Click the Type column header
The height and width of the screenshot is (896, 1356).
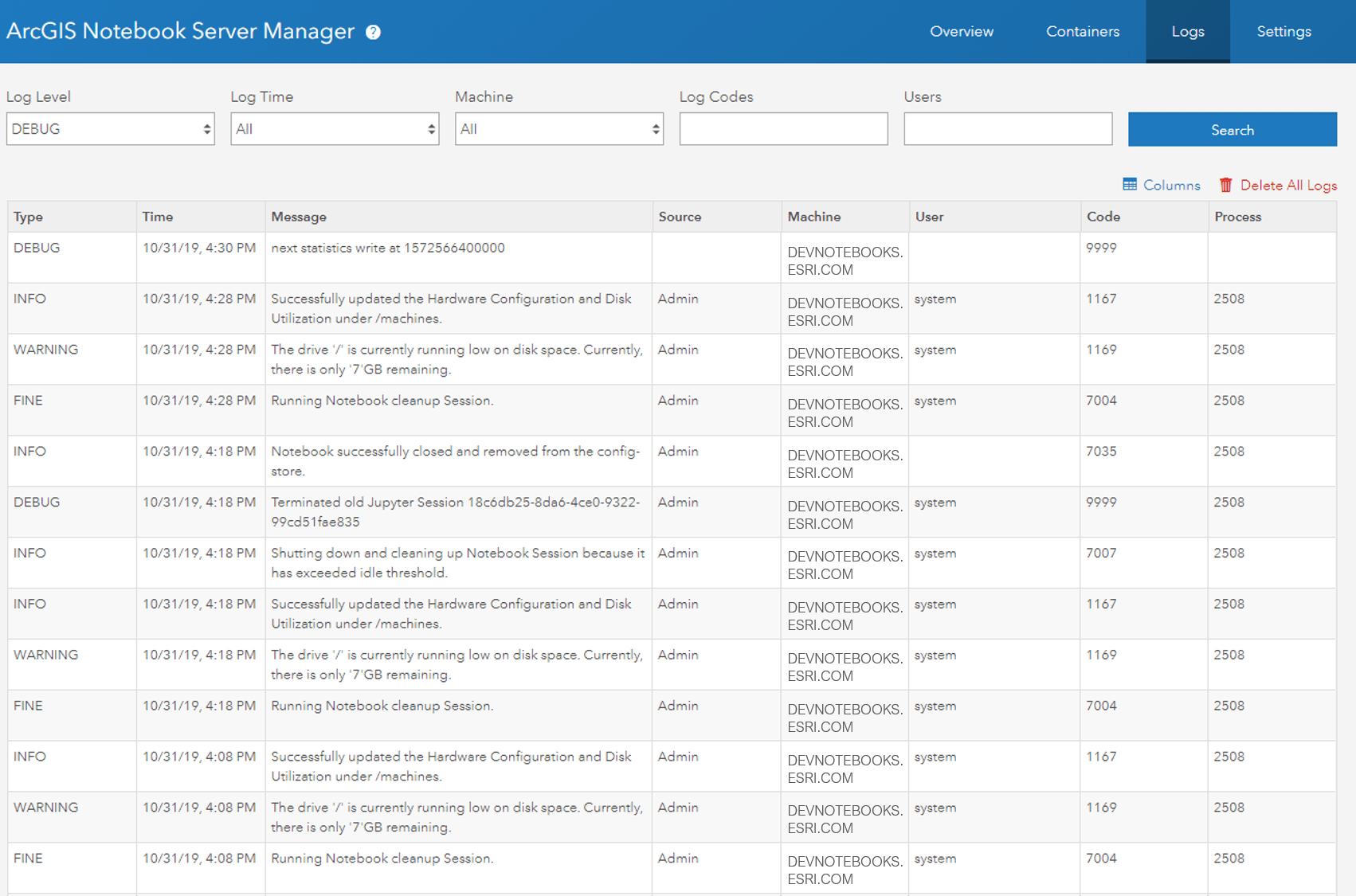pyautogui.click(x=28, y=216)
